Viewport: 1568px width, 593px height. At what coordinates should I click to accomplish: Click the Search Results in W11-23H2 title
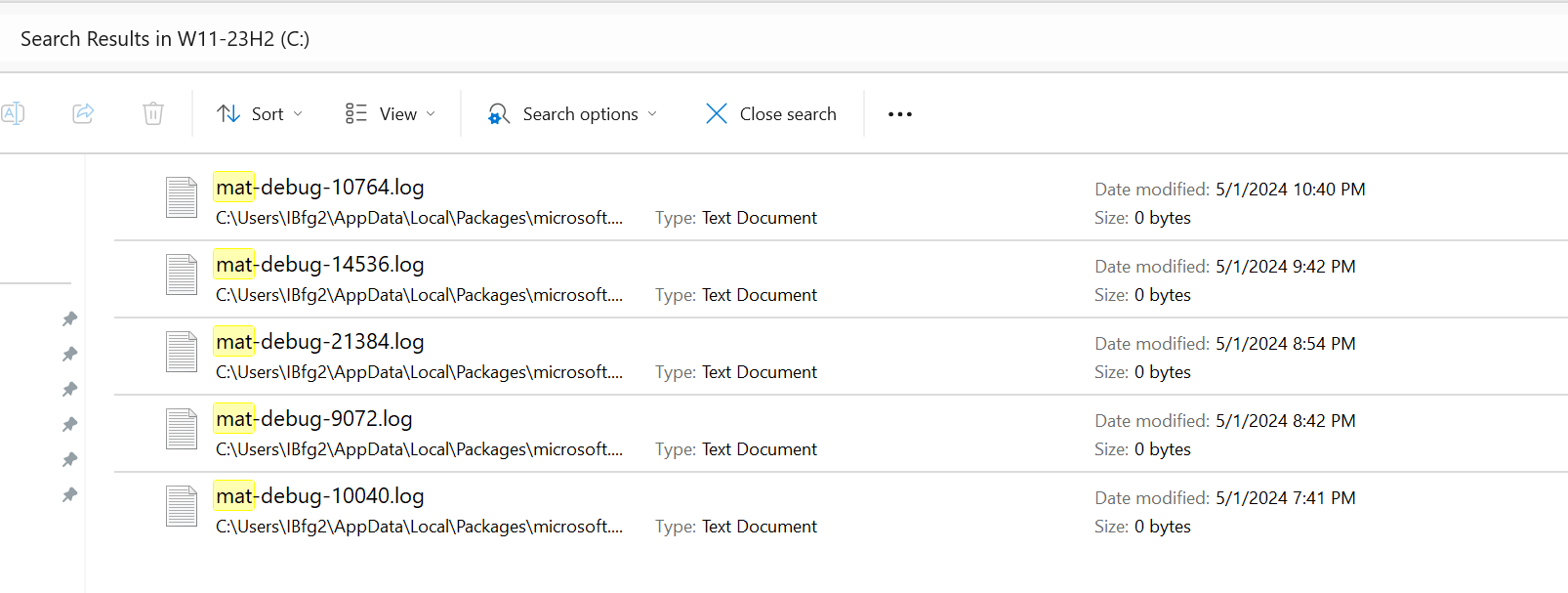click(x=165, y=39)
